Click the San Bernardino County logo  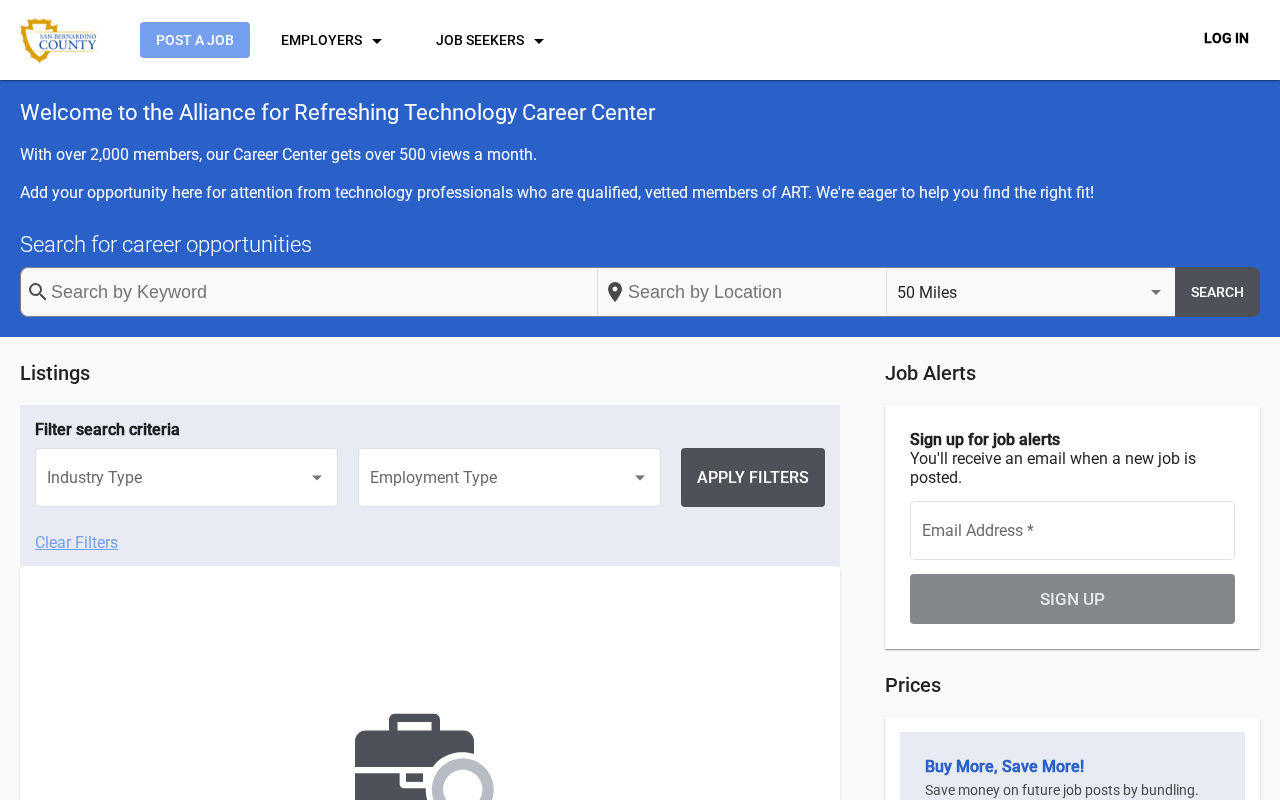tap(59, 40)
